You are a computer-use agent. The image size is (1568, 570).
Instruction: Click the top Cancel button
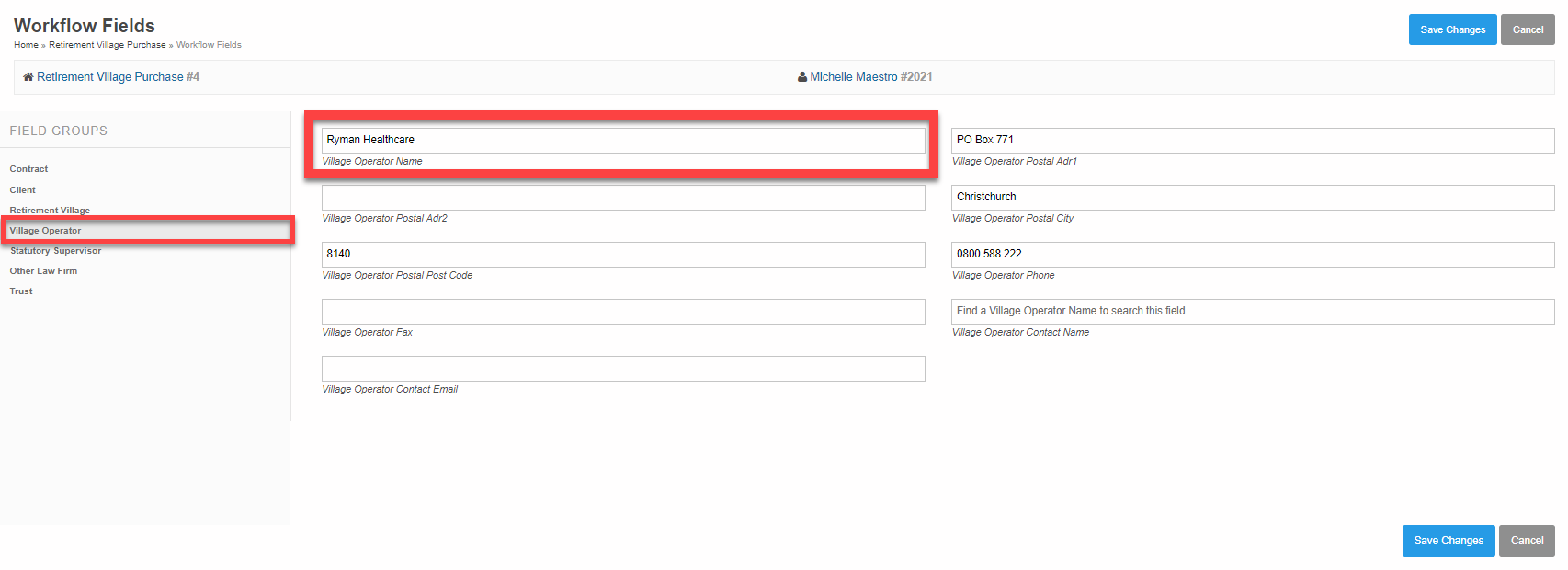pos(1528,29)
